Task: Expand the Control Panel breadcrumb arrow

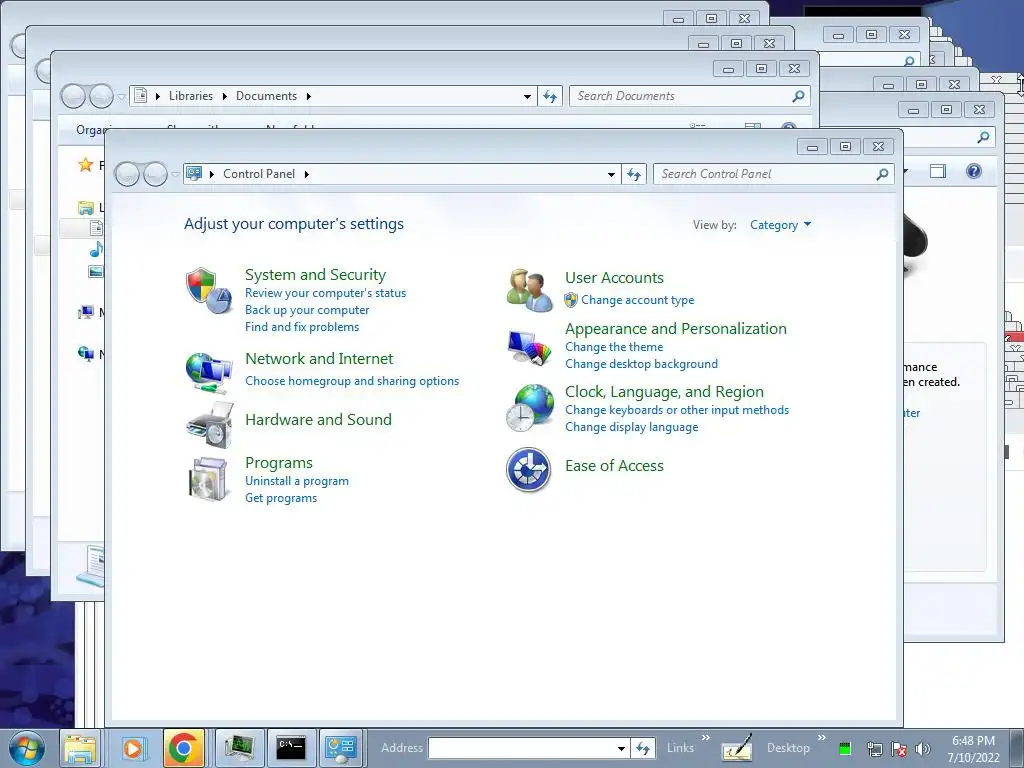Action: [306, 174]
